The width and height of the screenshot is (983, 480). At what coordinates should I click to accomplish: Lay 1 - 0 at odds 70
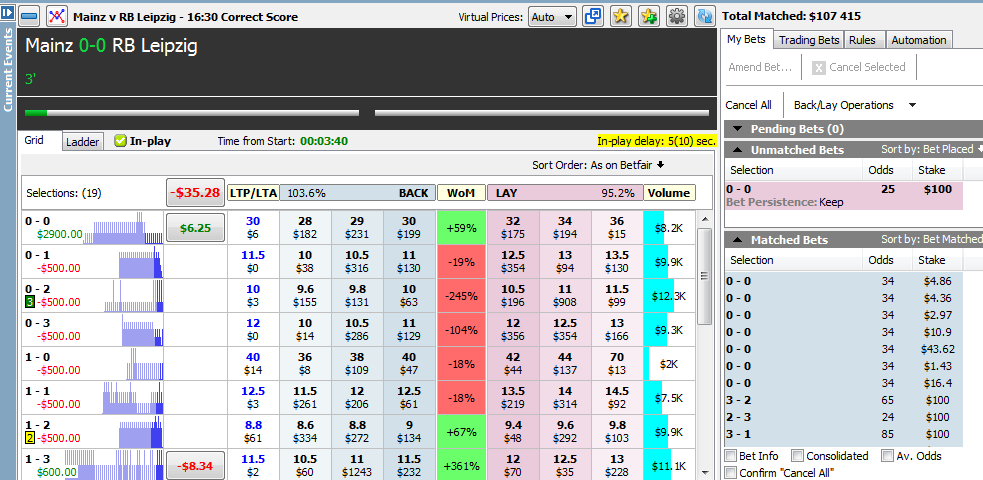pyautogui.click(x=617, y=363)
